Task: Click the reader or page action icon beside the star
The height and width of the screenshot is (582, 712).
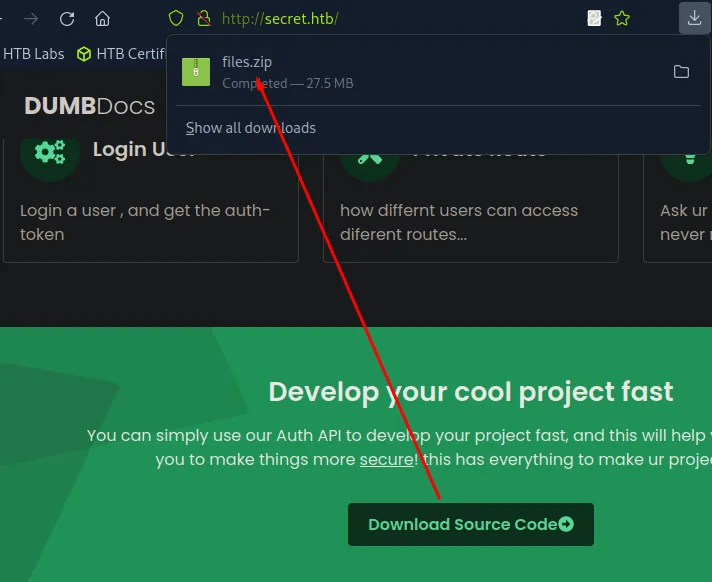Action: [594, 18]
